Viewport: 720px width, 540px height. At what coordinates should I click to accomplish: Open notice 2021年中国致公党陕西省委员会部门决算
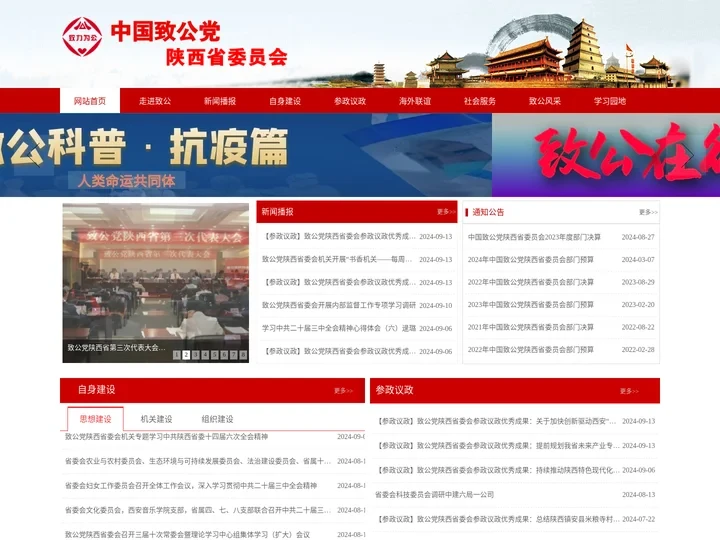(x=531, y=327)
